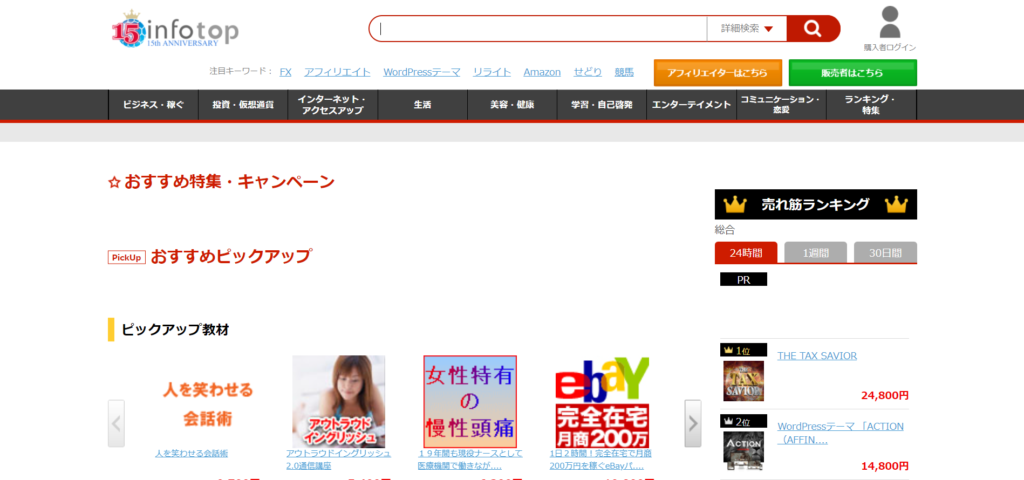Click the orange アフィリエイターはこちら button

(x=718, y=72)
